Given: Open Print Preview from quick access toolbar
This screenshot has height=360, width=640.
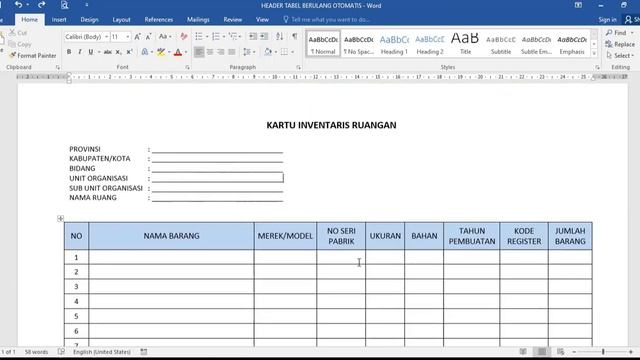Looking at the screenshot, I should coord(64,5).
